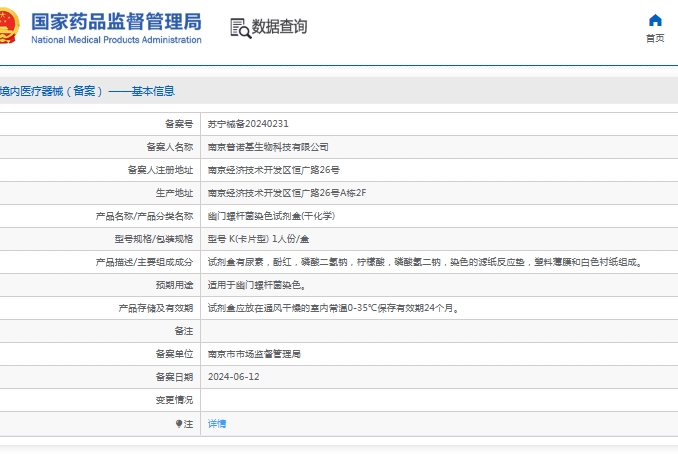Click the 备案人注册地址 row label
678x454 pixels.
[x=160, y=170]
